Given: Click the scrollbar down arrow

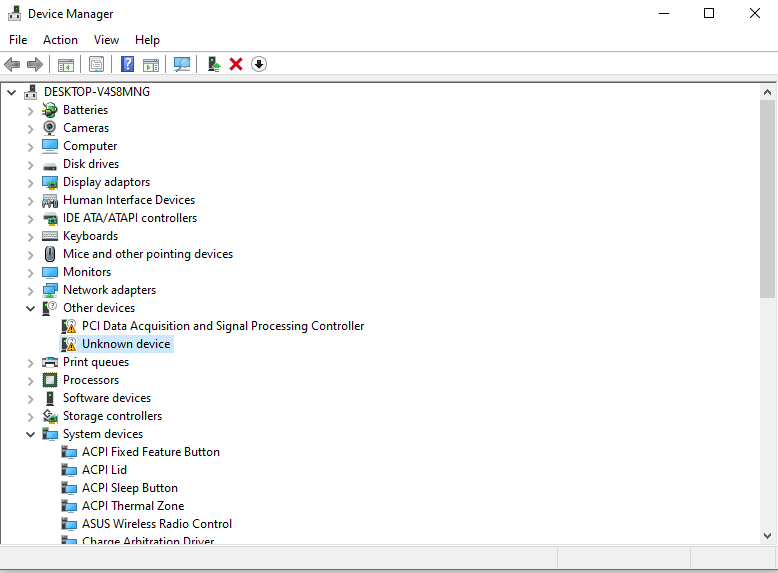Looking at the screenshot, I should [767, 536].
